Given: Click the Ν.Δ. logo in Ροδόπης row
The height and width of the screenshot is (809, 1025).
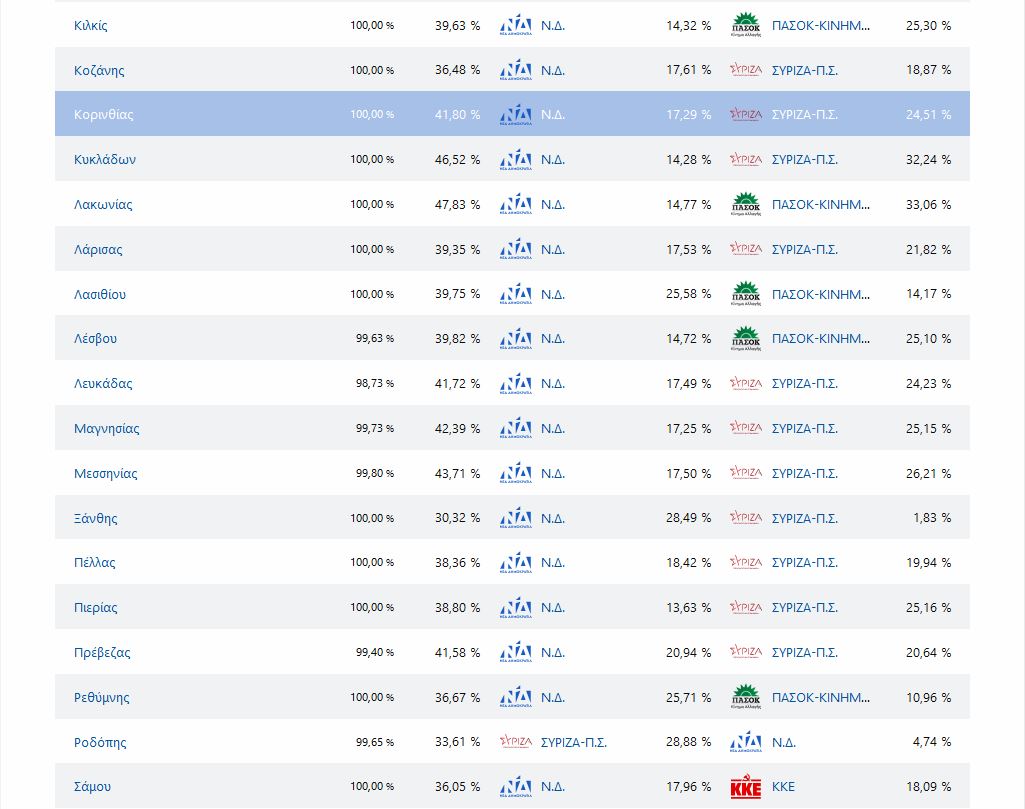Looking at the screenshot, I should (746, 742).
